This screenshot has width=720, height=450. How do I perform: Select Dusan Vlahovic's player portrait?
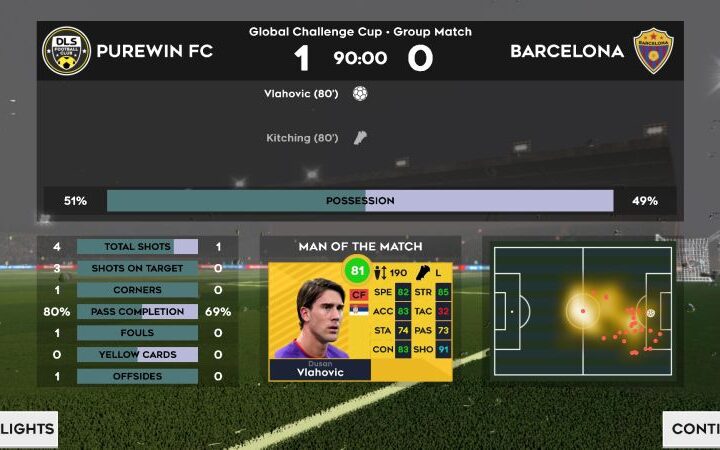[x=318, y=318]
